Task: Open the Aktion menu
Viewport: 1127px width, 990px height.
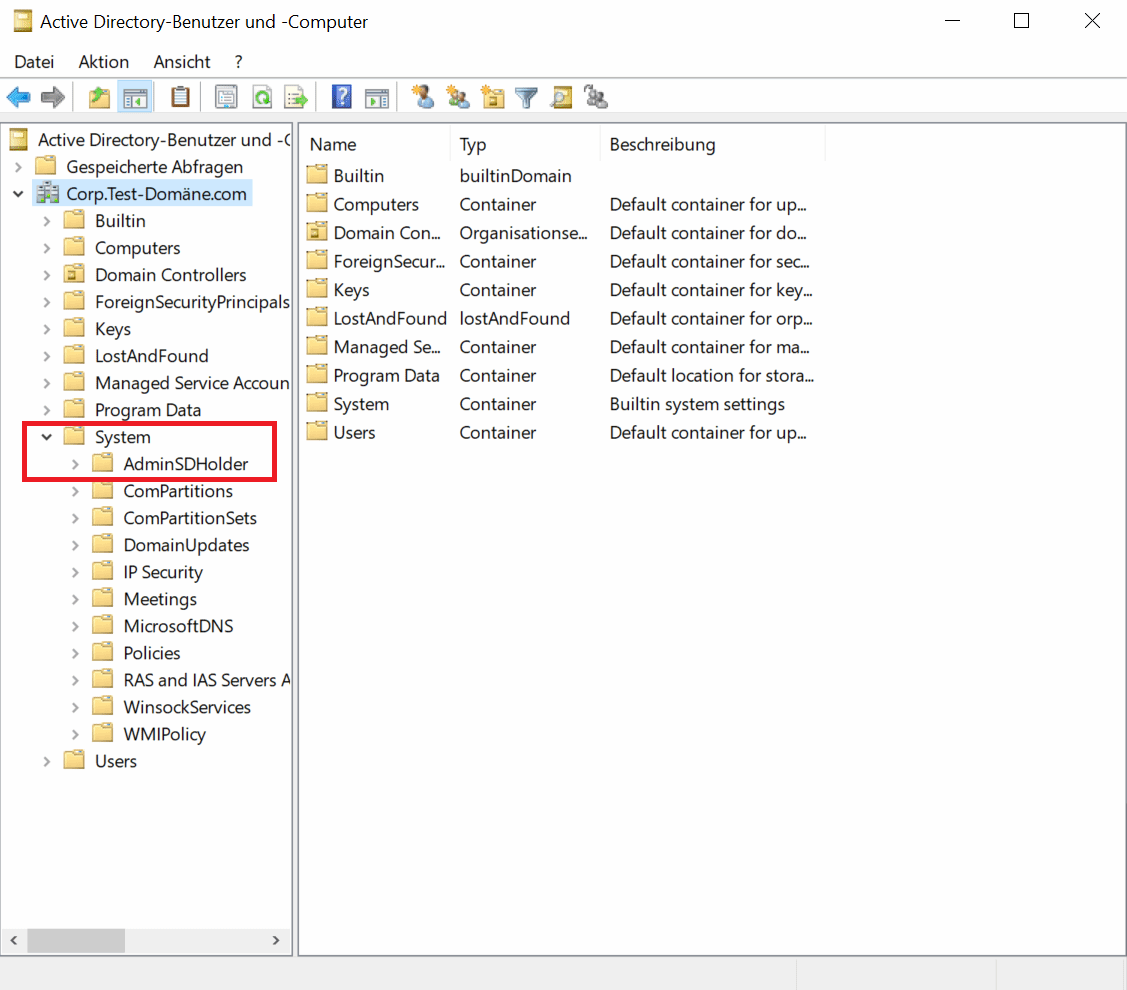Action: (103, 62)
